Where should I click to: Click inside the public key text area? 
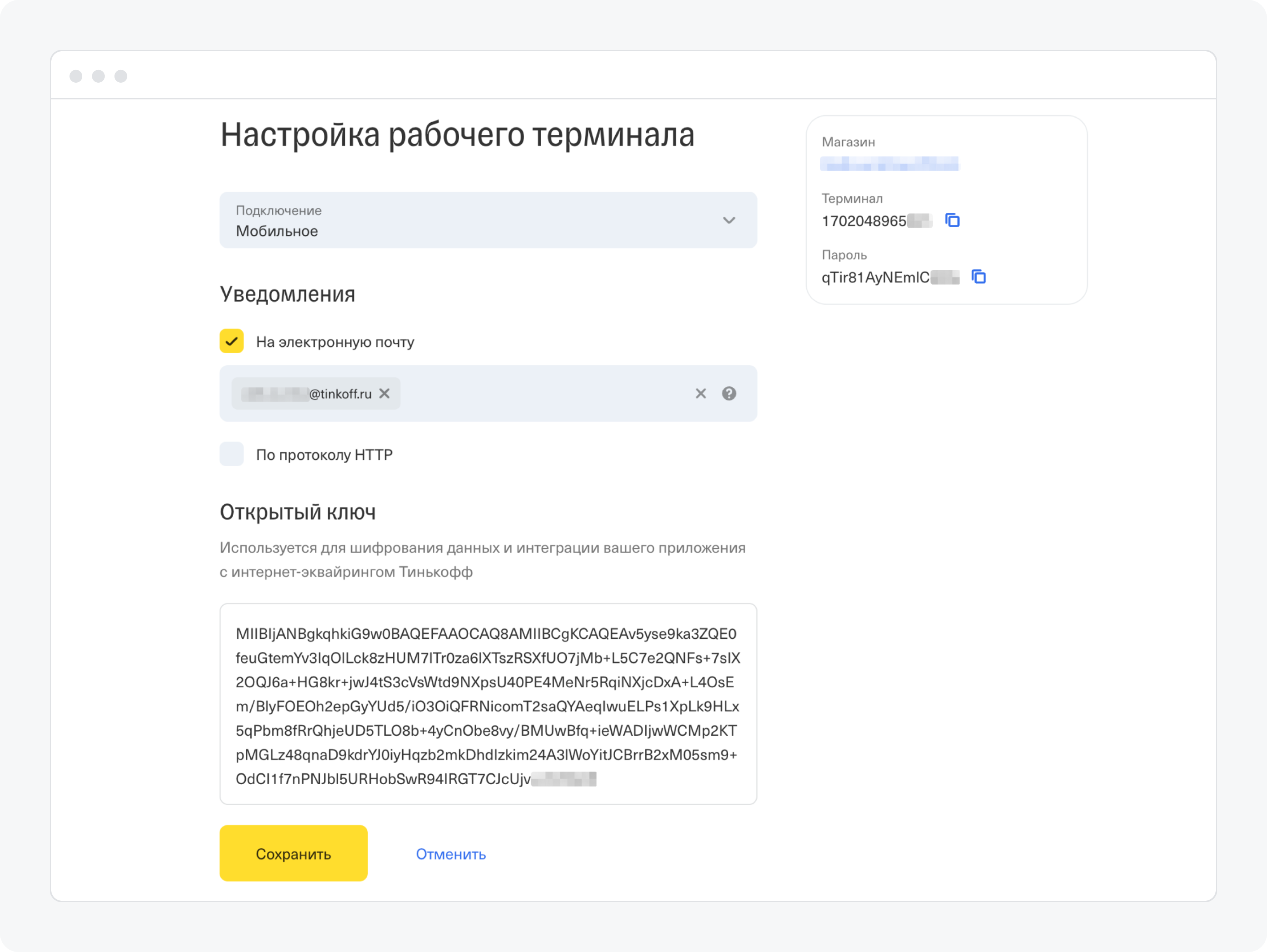488,704
